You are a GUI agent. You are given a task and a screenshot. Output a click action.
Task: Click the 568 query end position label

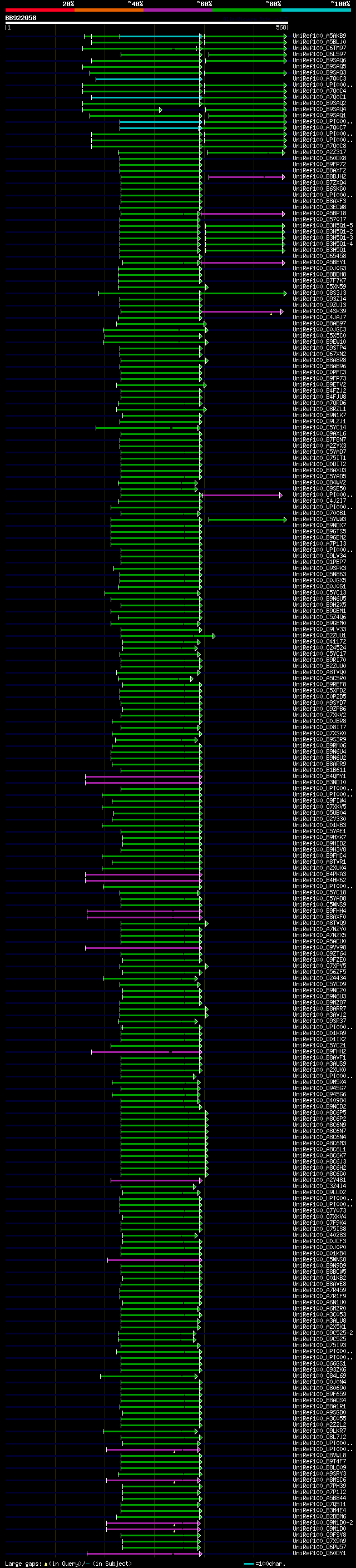coord(280,27)
